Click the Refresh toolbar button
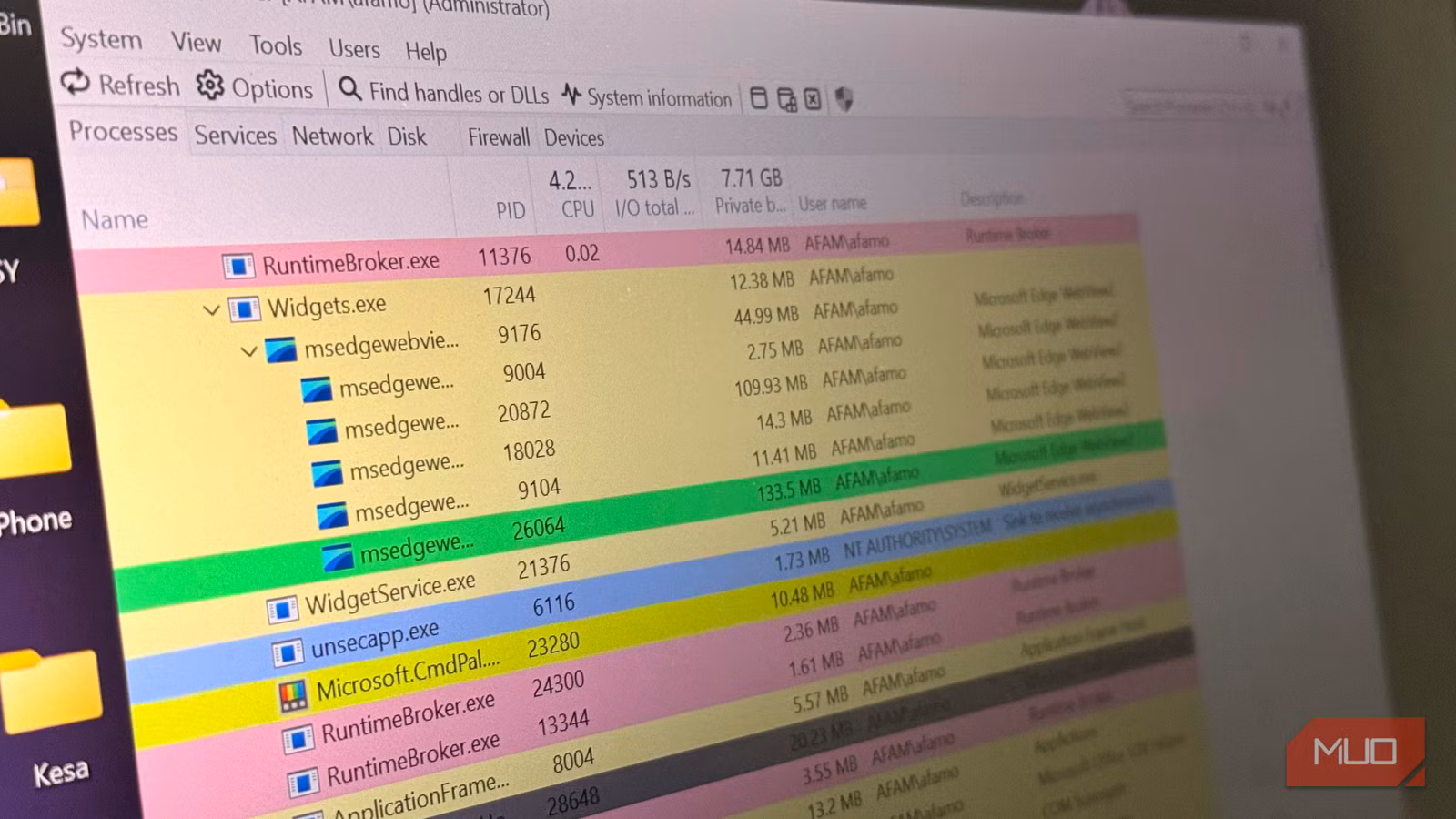The image size is (1456, 819). [x=120, y=84]
